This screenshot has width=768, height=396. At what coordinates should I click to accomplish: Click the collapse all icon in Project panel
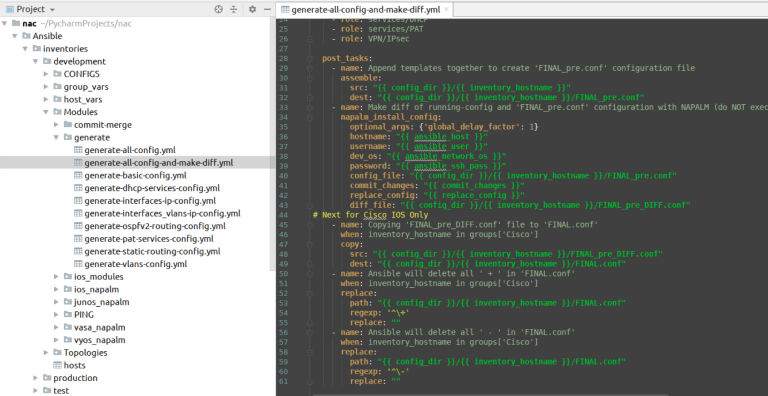(x=234, y=9)
